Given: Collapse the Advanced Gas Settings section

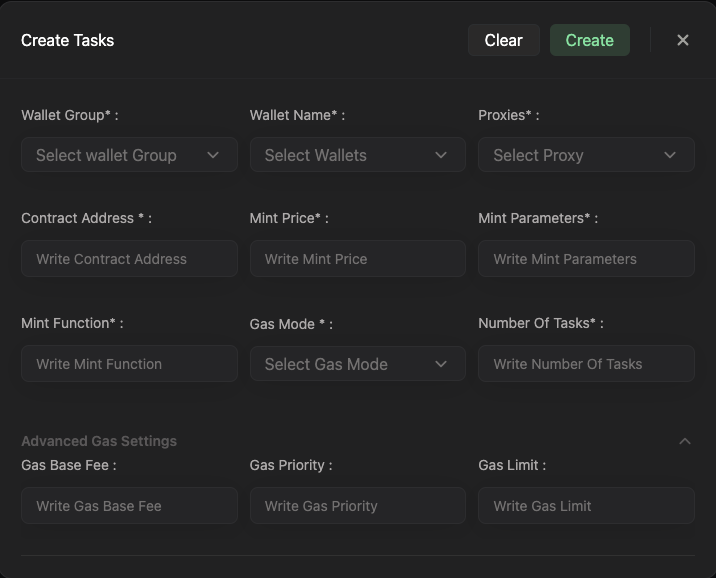Looking at the screenshot, I should [685, 441].
